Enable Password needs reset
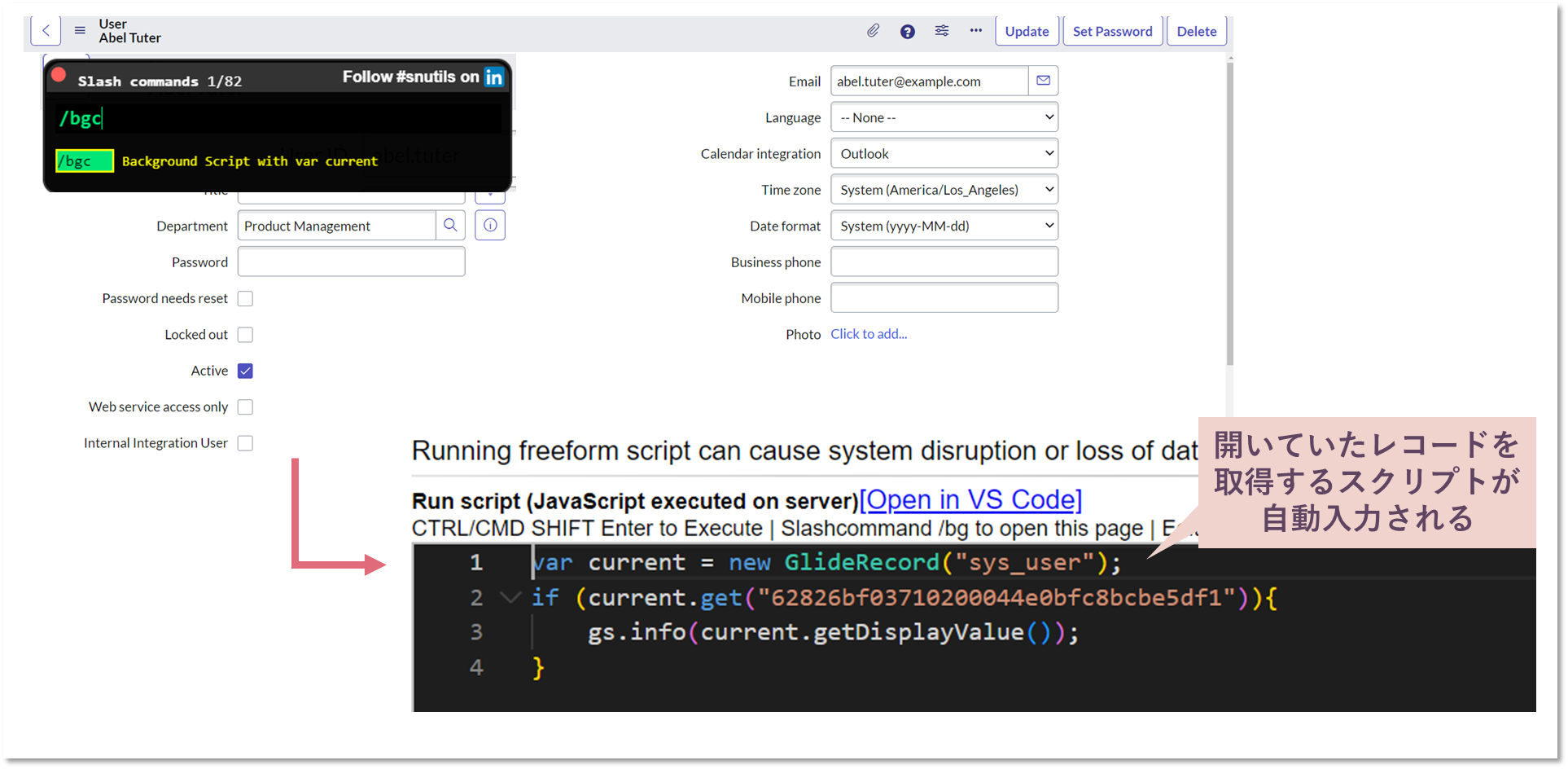The width and height of the screenshot is (1568, 769). pos(245,298)
